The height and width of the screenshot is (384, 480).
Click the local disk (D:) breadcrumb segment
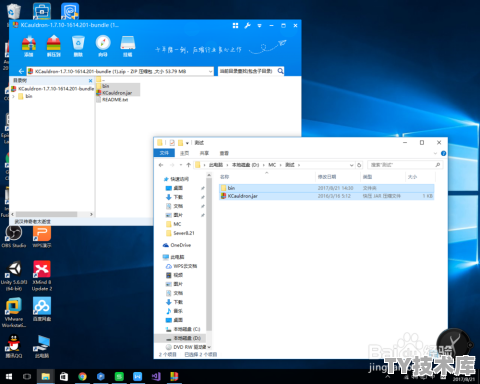click(245, 165)
